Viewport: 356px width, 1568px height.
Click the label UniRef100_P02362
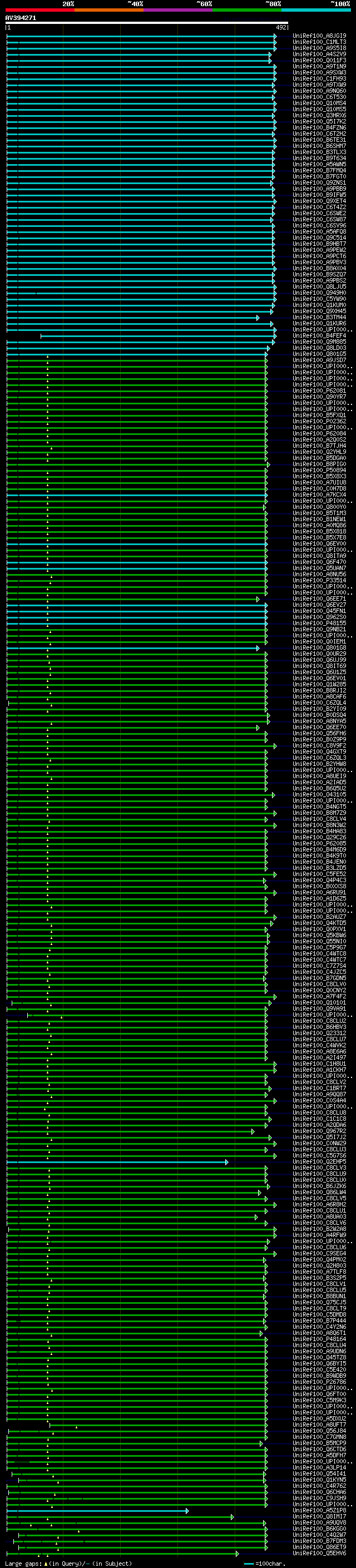coord(319,421)
